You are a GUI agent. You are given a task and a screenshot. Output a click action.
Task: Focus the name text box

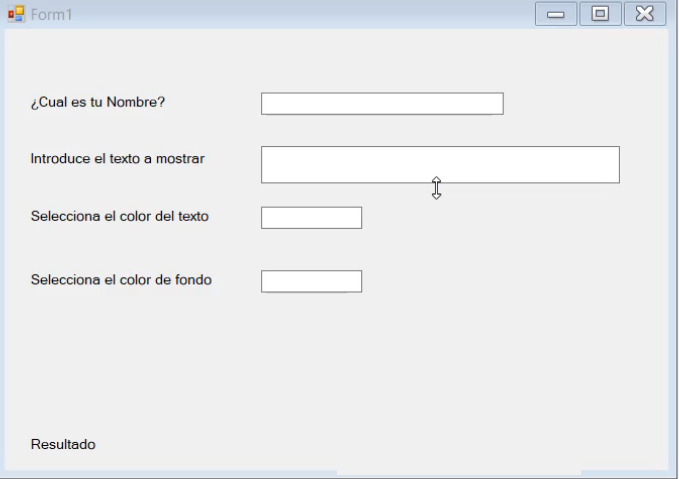[x=382, y=104]
